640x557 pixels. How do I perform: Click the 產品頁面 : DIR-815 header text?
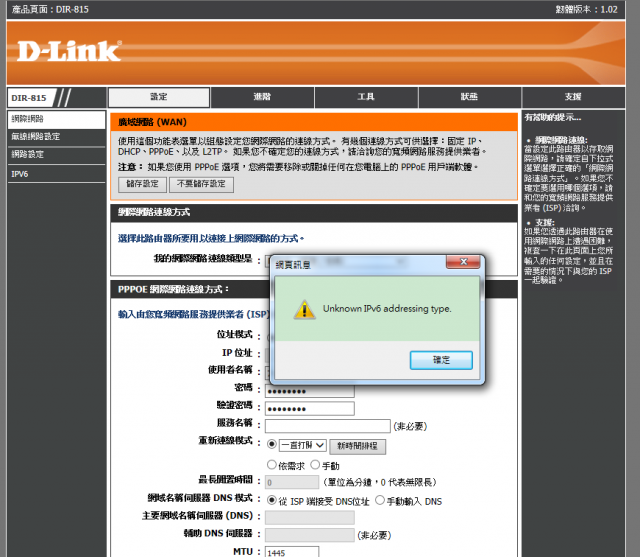50,9
